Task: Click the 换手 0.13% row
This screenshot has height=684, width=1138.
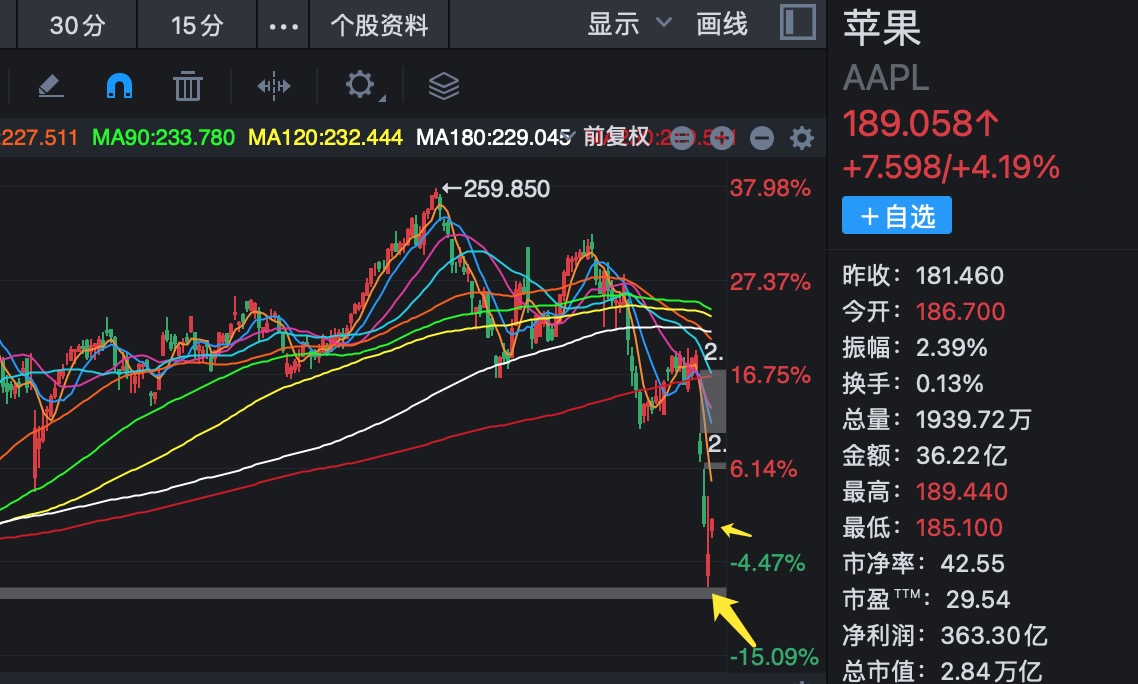Action: (912, 383)
